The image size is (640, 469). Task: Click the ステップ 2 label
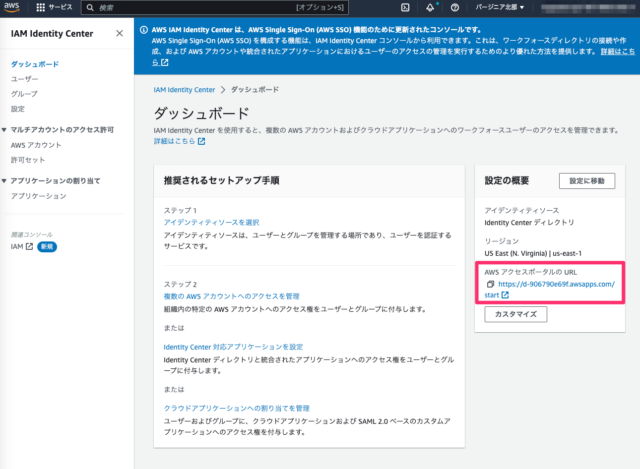180,285
